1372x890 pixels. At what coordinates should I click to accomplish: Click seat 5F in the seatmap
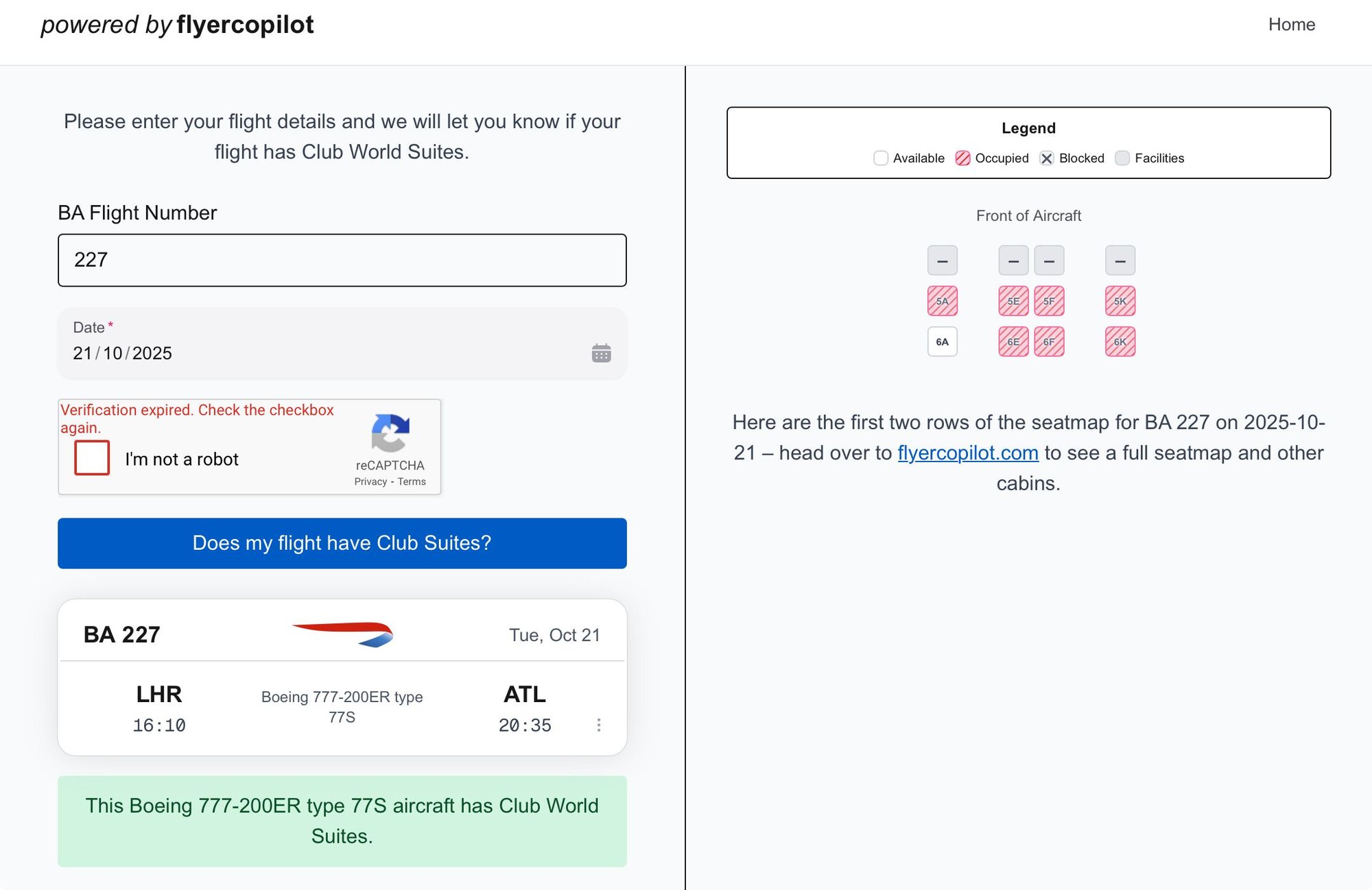tap(1049, 301)
